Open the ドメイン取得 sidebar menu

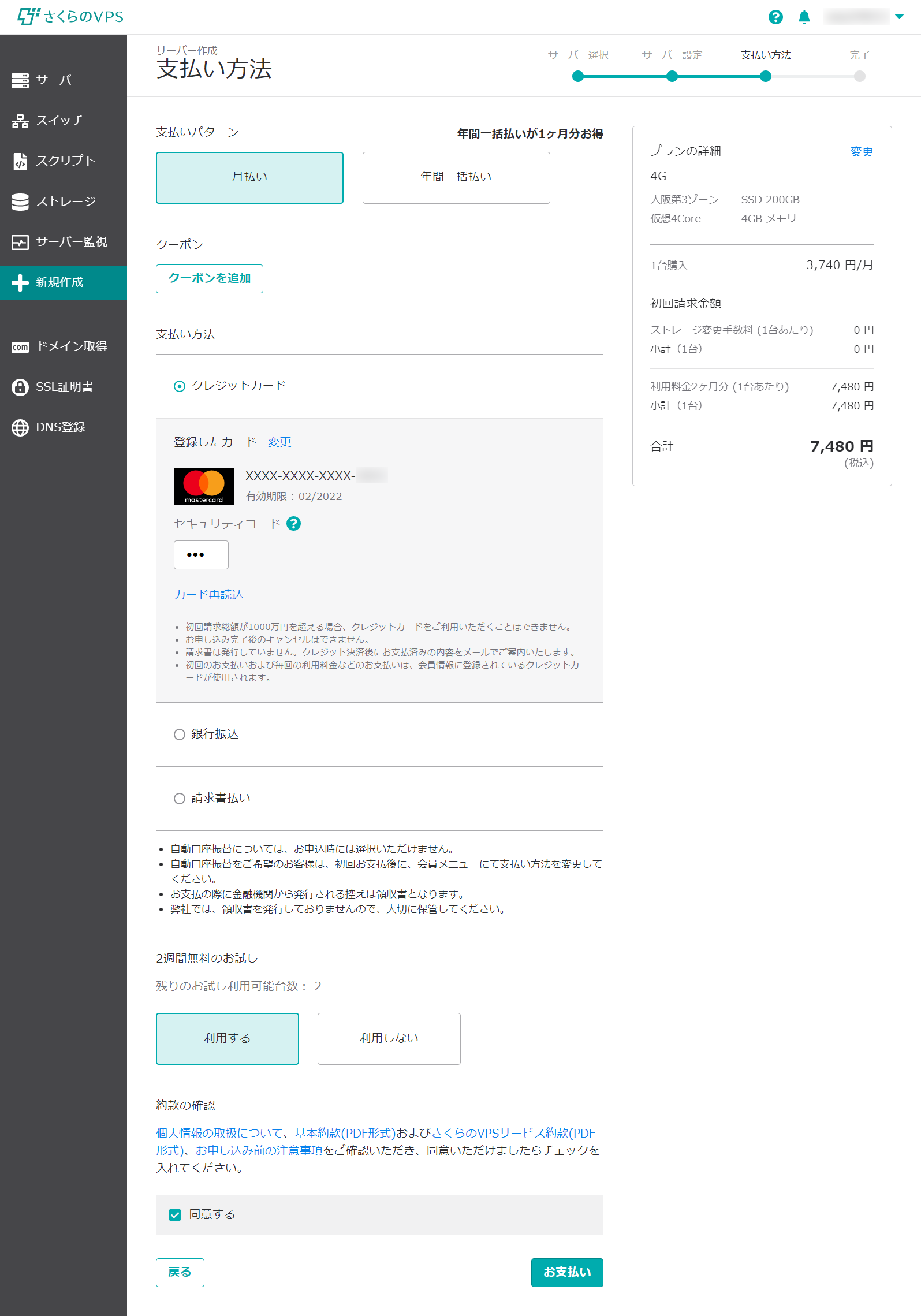pos(64,346)
